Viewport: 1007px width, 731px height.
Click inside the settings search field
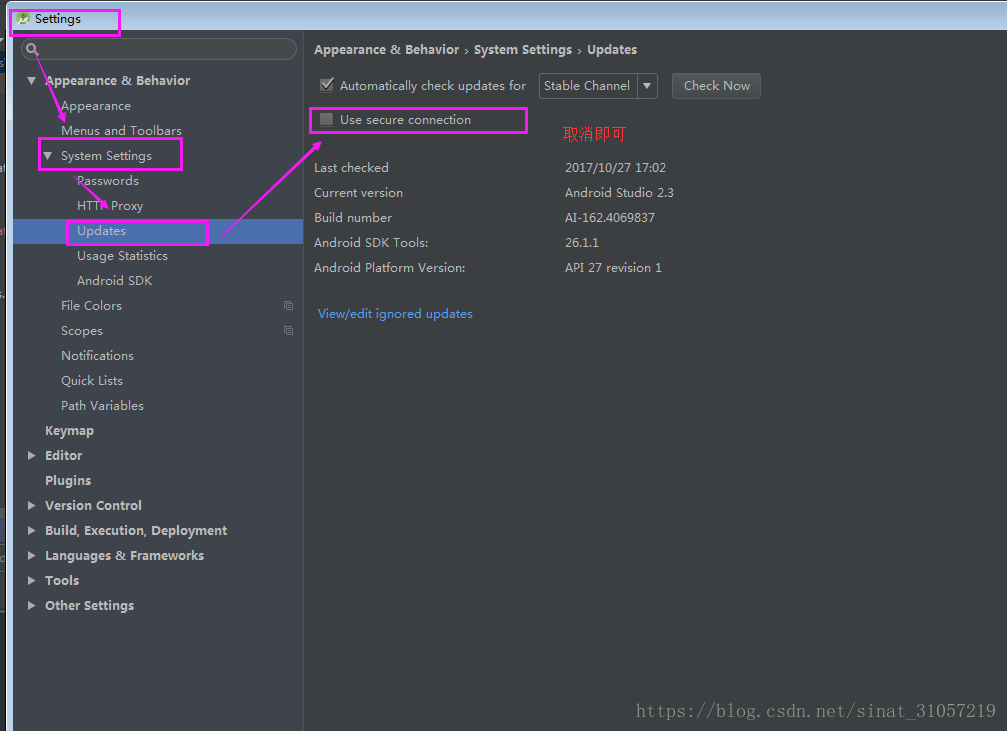[x=159, y=49]
